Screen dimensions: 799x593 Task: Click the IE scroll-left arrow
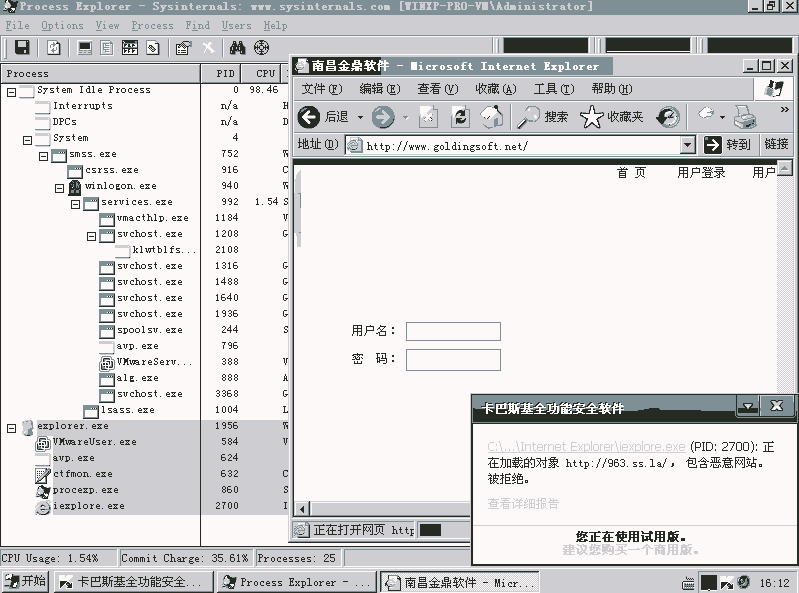pyautogui.click(x=302, y=508)
